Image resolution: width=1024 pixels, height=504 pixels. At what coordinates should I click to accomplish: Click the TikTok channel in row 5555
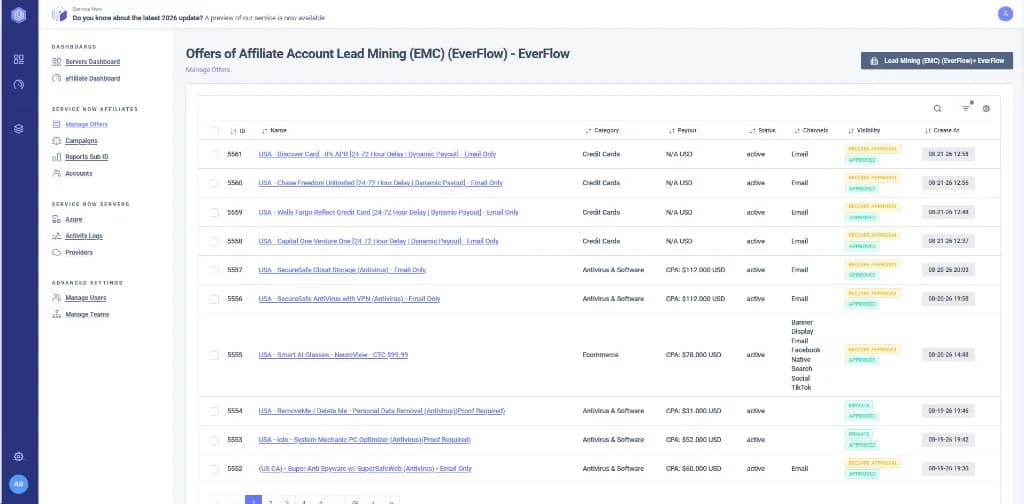pos(800,388)
